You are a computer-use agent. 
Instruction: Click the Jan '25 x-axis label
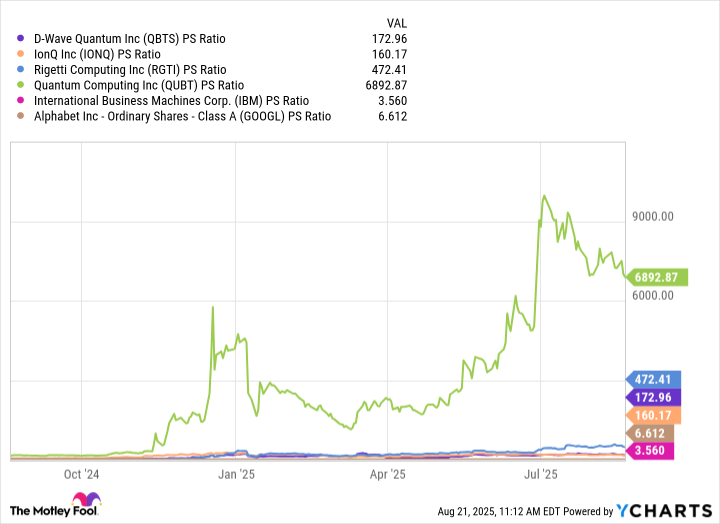tap(236, 474)
